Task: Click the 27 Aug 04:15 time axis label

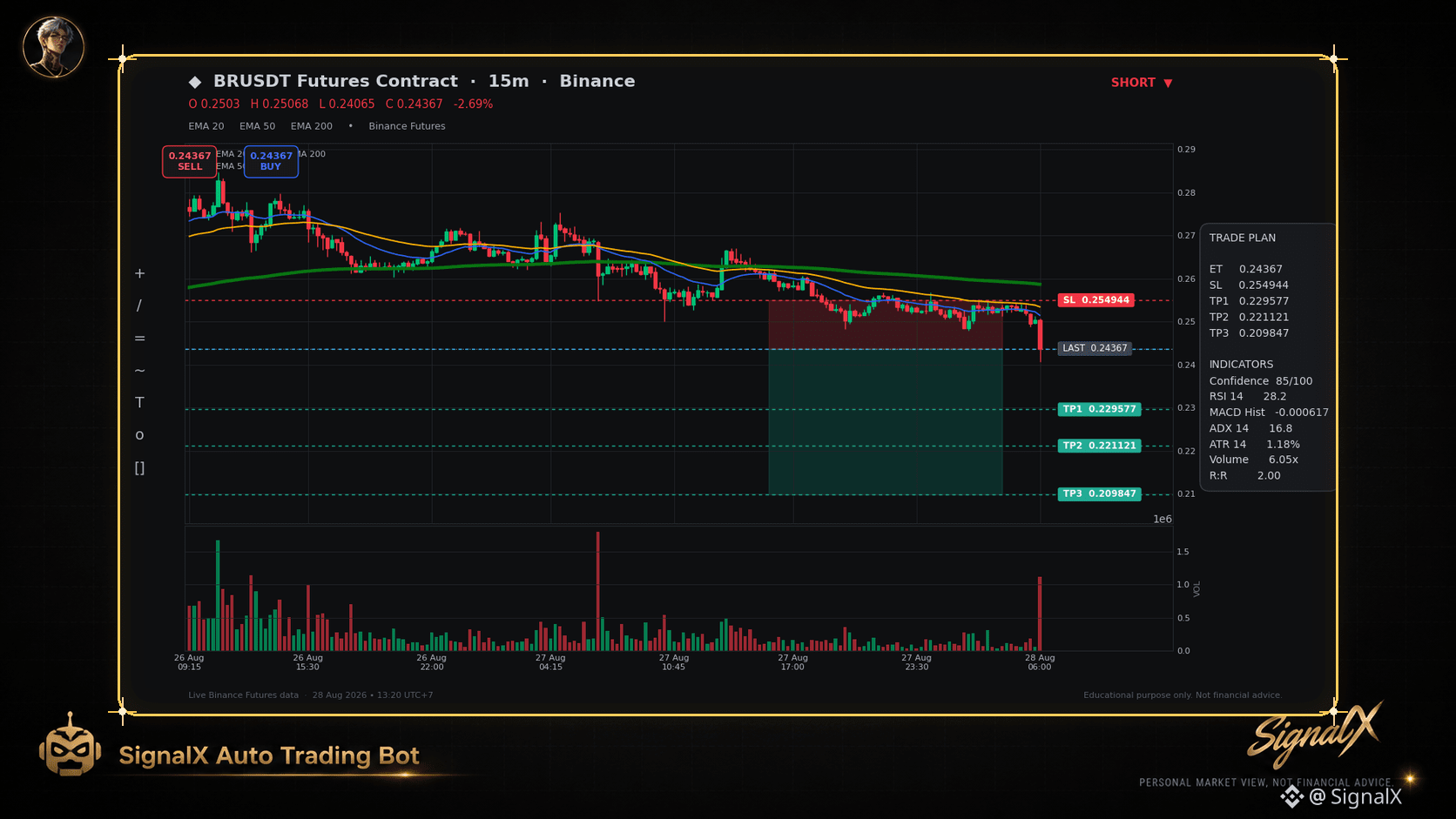Action: coord(550,662)
